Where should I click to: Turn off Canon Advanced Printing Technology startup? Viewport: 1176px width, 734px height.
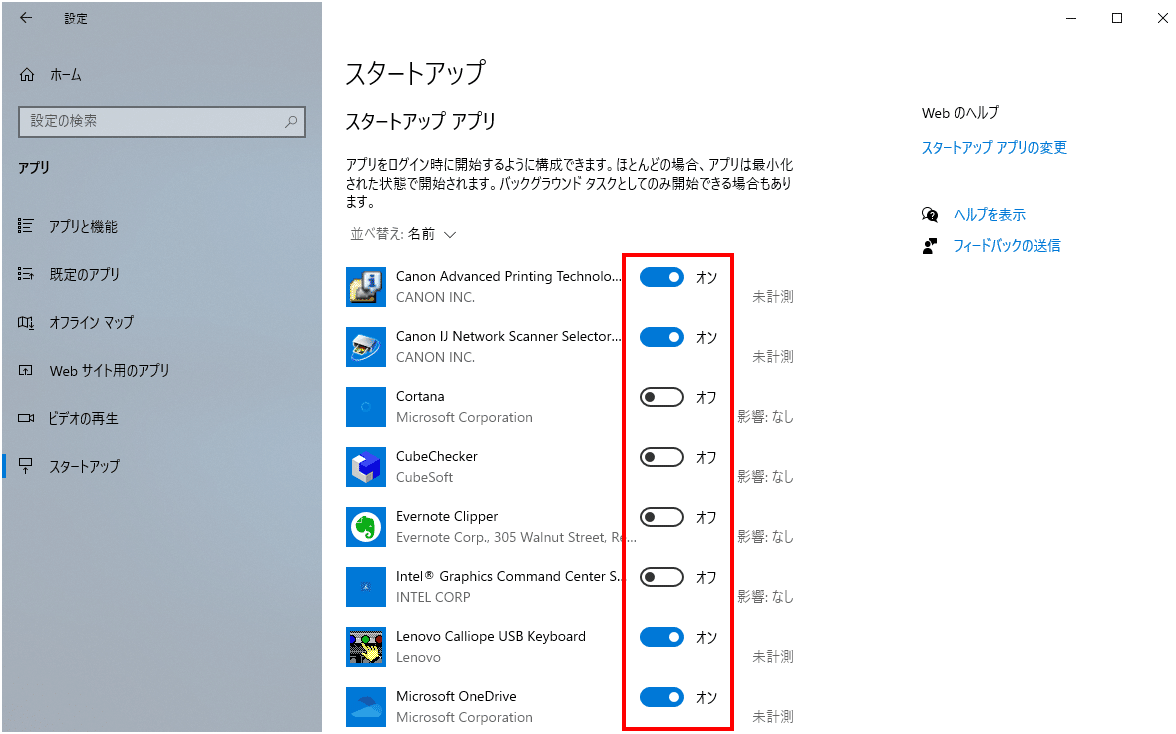[x=662, y=277]
